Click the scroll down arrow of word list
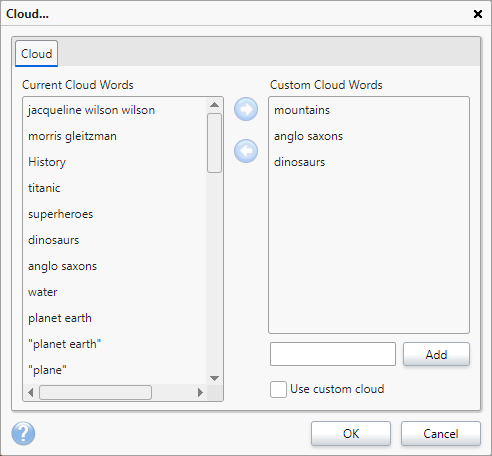 [214, 378]
